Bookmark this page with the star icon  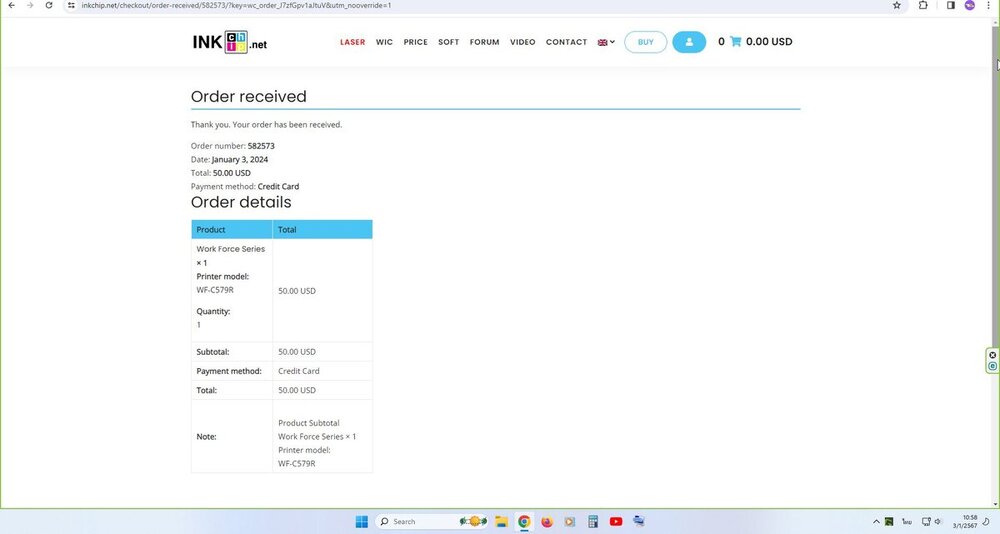[x=897, y=5]
